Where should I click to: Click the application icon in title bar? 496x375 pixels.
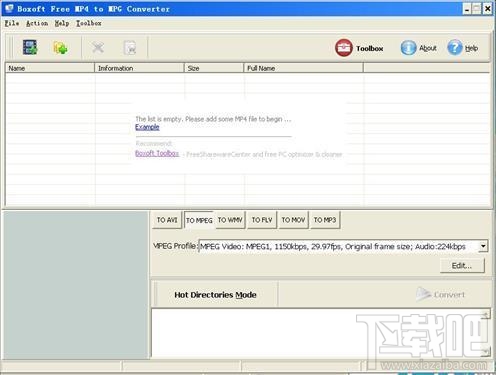(9, 8)
